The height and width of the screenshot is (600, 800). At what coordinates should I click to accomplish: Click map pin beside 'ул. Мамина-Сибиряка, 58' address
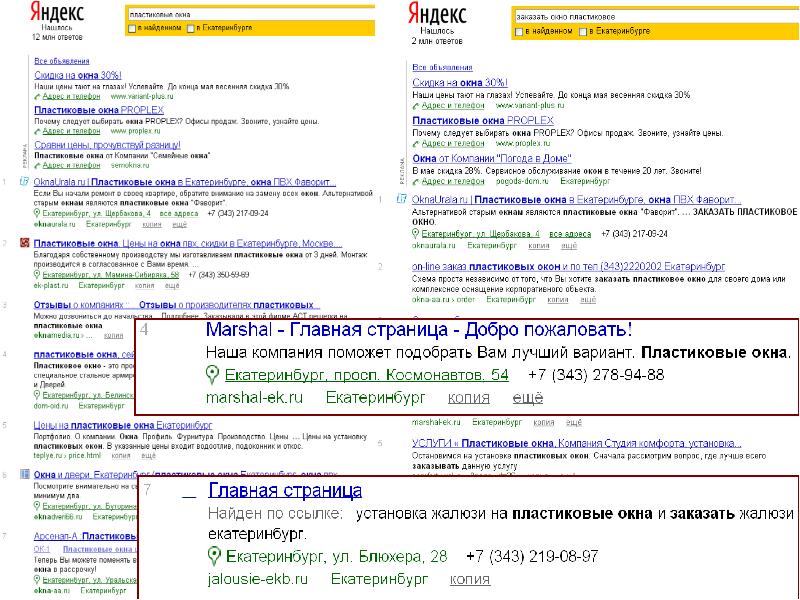coord(37,274)
